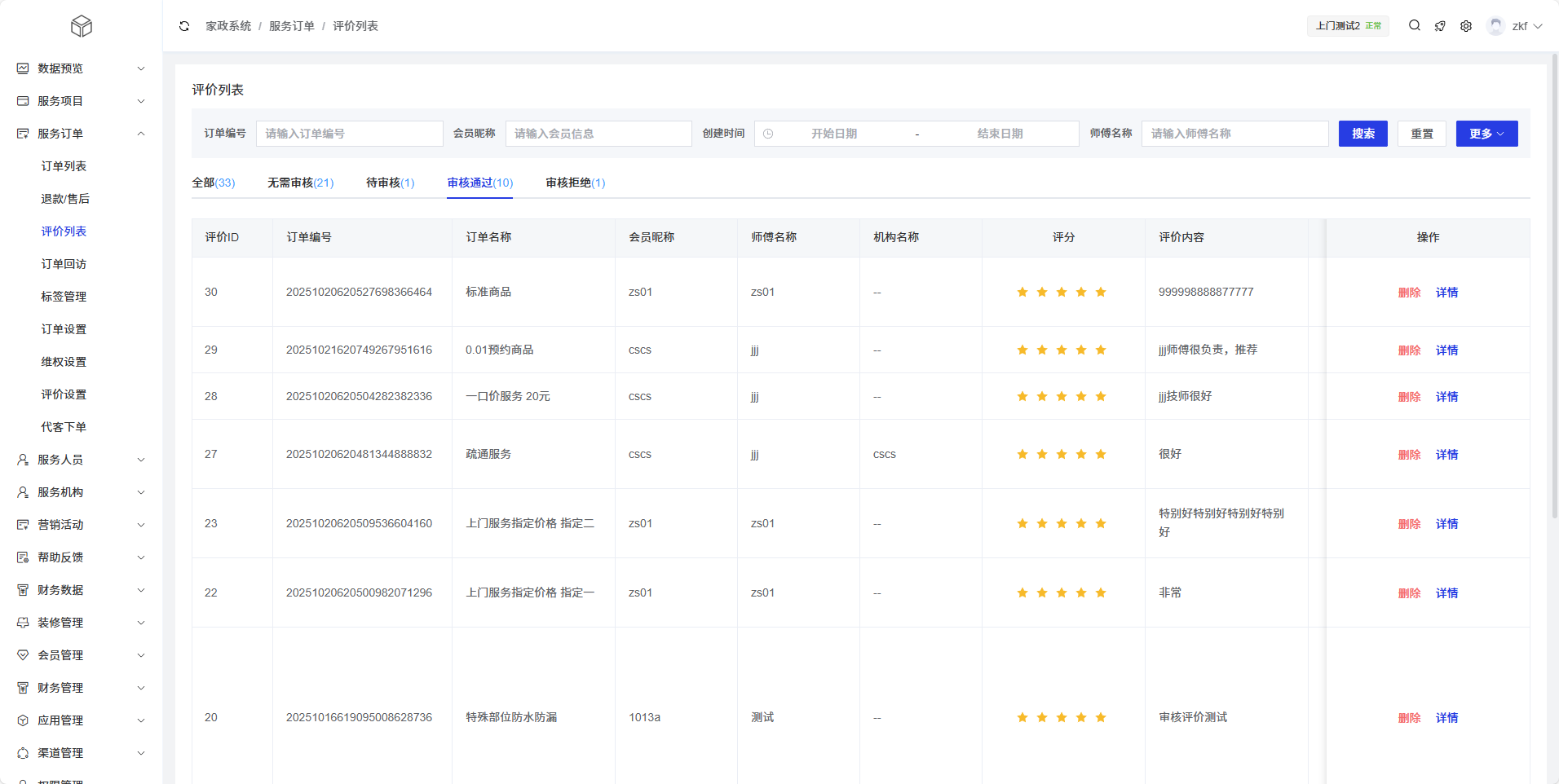Click the cube logo in sidebar

(x=82, y=27)
